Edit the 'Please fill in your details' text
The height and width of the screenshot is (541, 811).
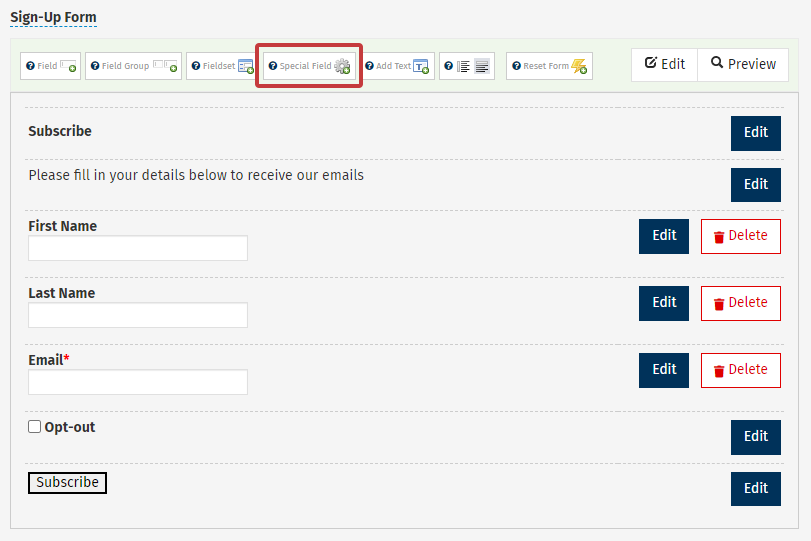tap(755, 184)
